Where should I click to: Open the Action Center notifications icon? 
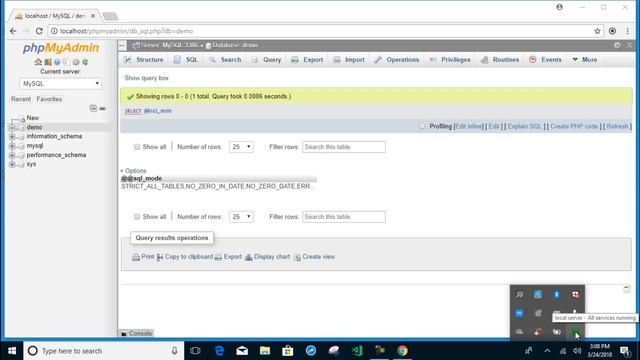(624, 351)
